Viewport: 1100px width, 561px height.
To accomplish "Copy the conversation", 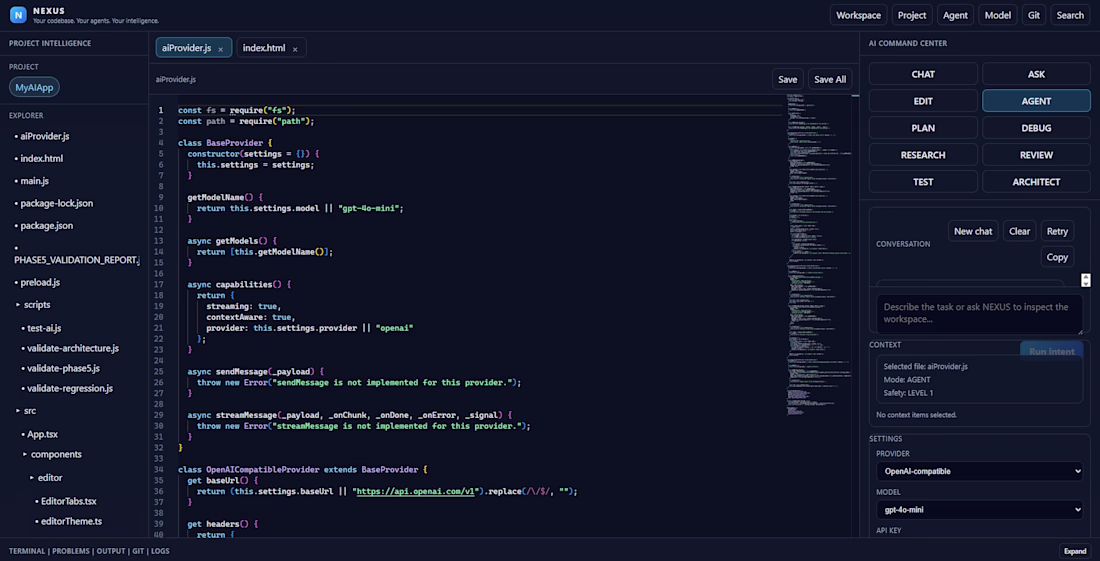I will click(x=1057, y=257).
